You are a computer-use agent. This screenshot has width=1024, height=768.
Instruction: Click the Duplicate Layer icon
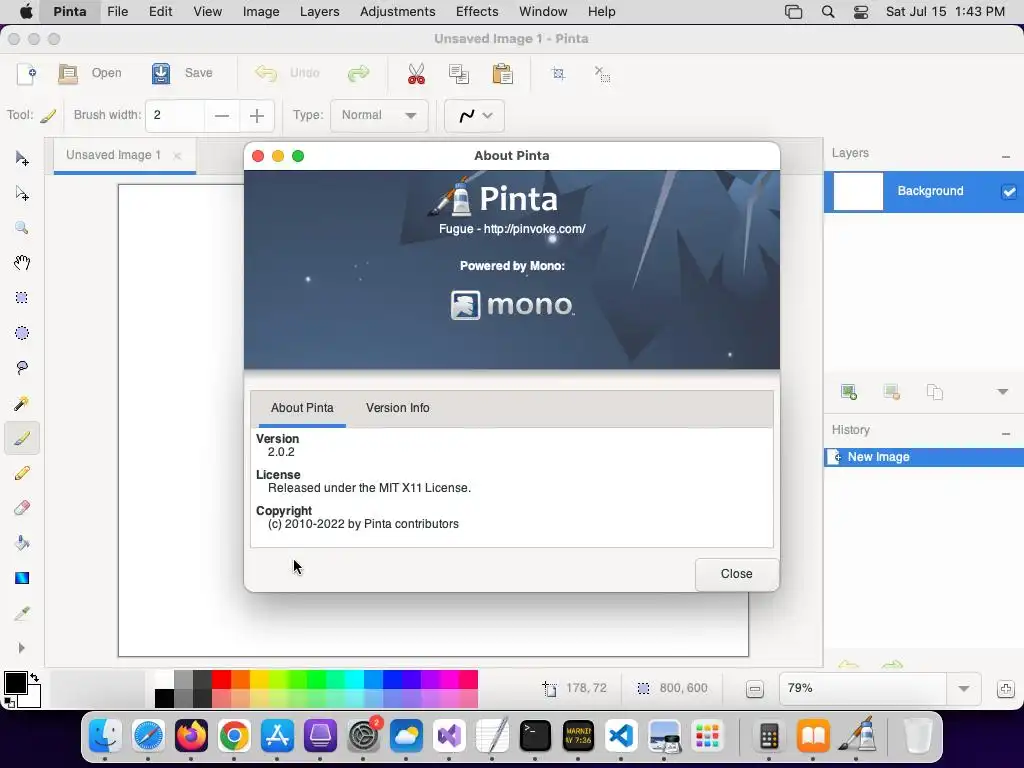point(935,392)
